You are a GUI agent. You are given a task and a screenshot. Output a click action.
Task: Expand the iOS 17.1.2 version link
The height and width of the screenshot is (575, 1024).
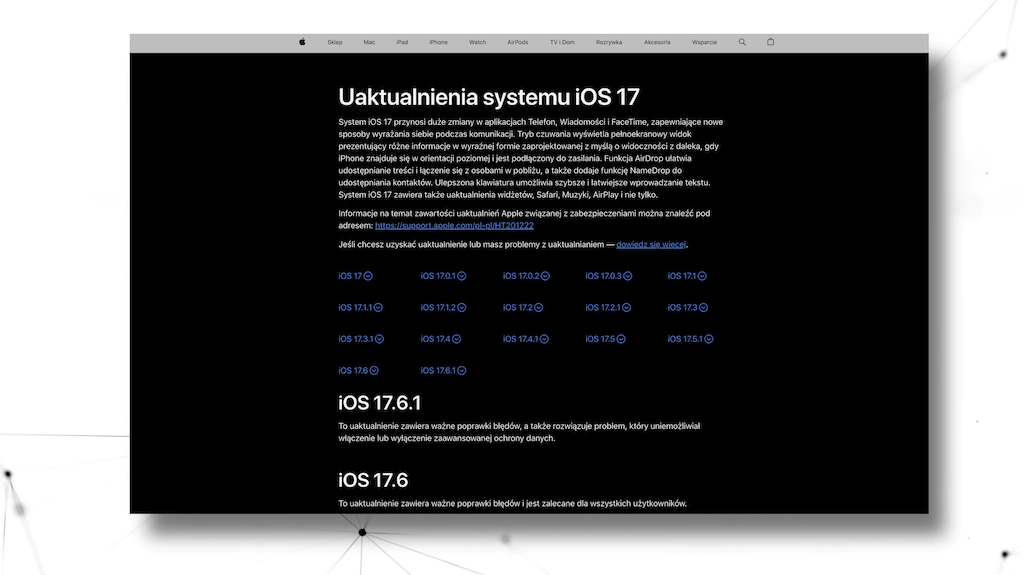(x=443, y=307)
